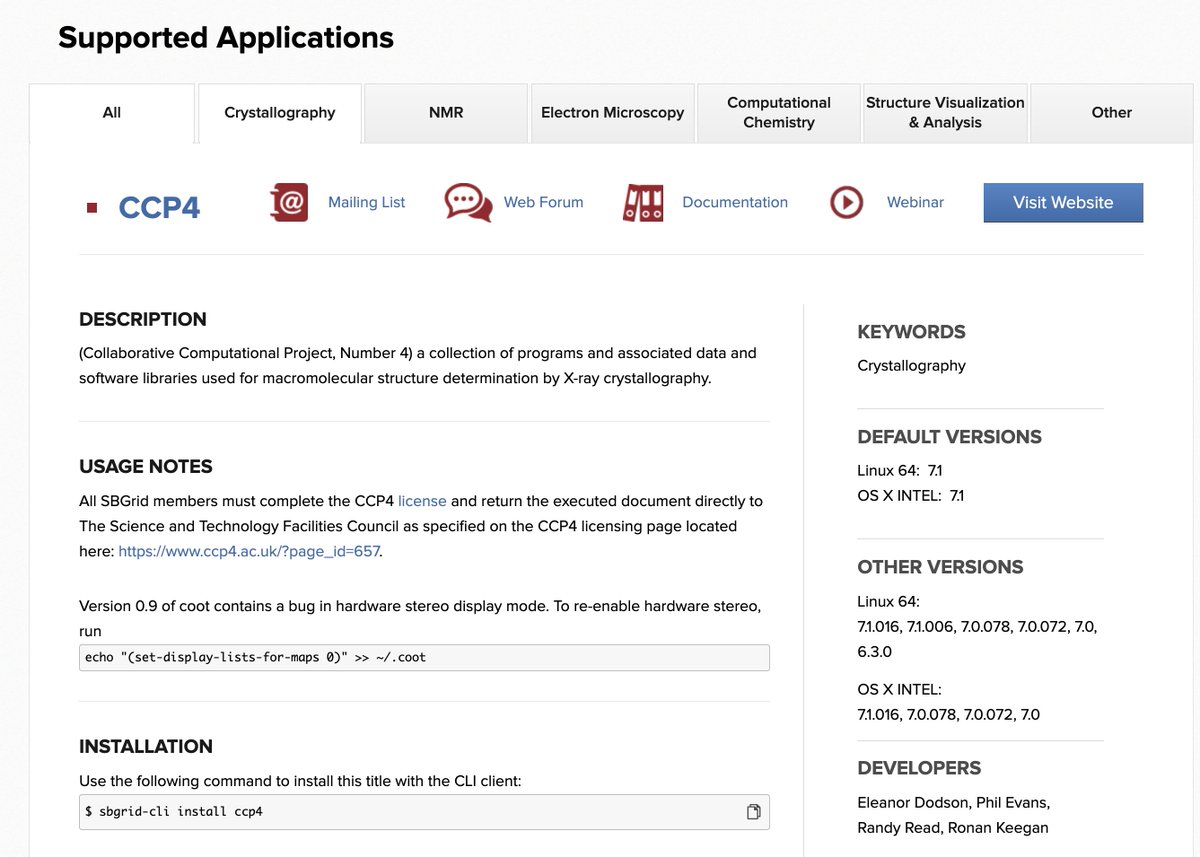The width and height of the screenshot is (1200, 857).
Task: Click the coot echo command code box
Action: click(x=424, y=657)
